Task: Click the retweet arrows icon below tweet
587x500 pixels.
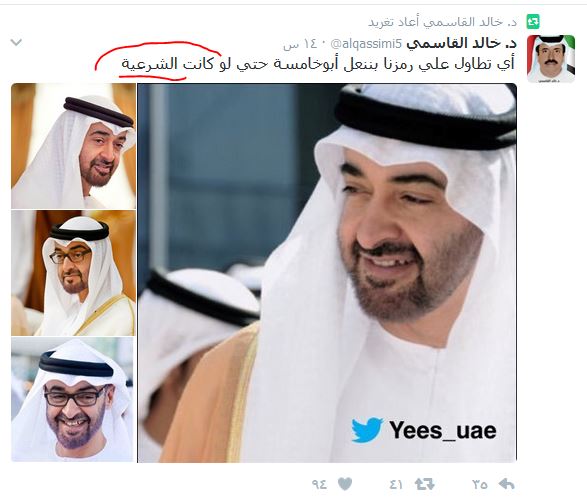Action: (425, 484)
